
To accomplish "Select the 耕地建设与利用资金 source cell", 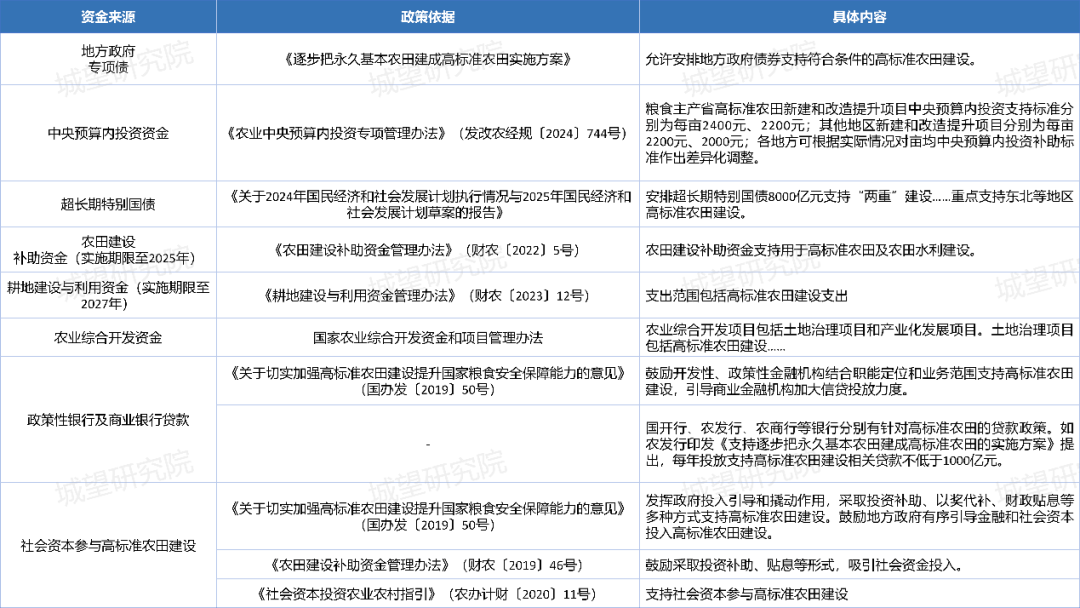I will click(x=108, y=295).
